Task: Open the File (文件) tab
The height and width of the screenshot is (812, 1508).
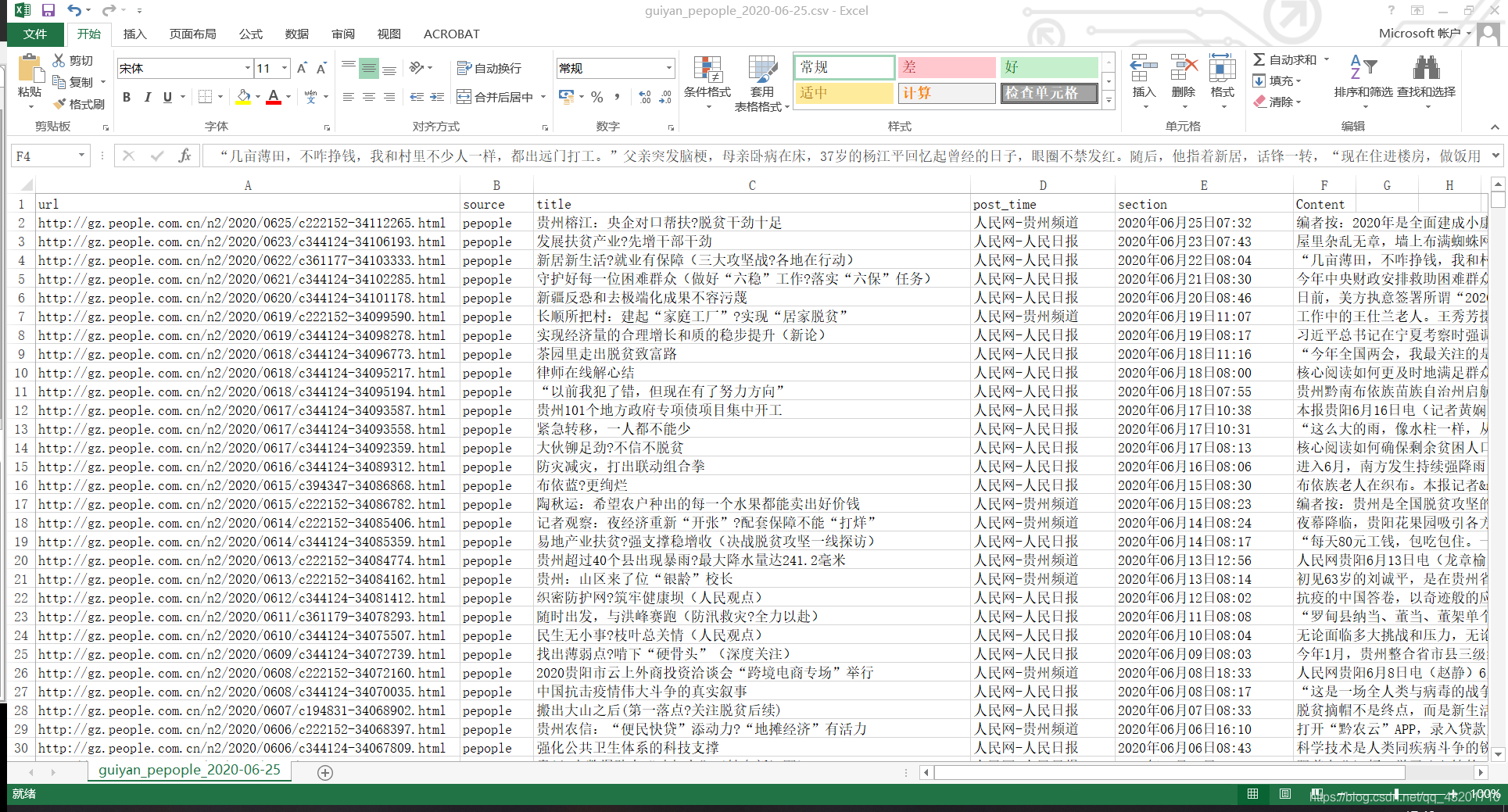Action: click(x=35, y=34)
